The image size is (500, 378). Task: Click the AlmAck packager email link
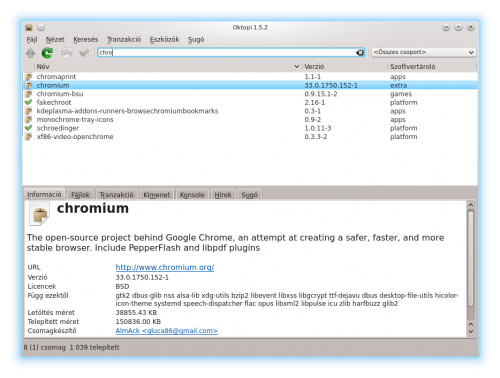pyautogui.click(x=167, y=331)
